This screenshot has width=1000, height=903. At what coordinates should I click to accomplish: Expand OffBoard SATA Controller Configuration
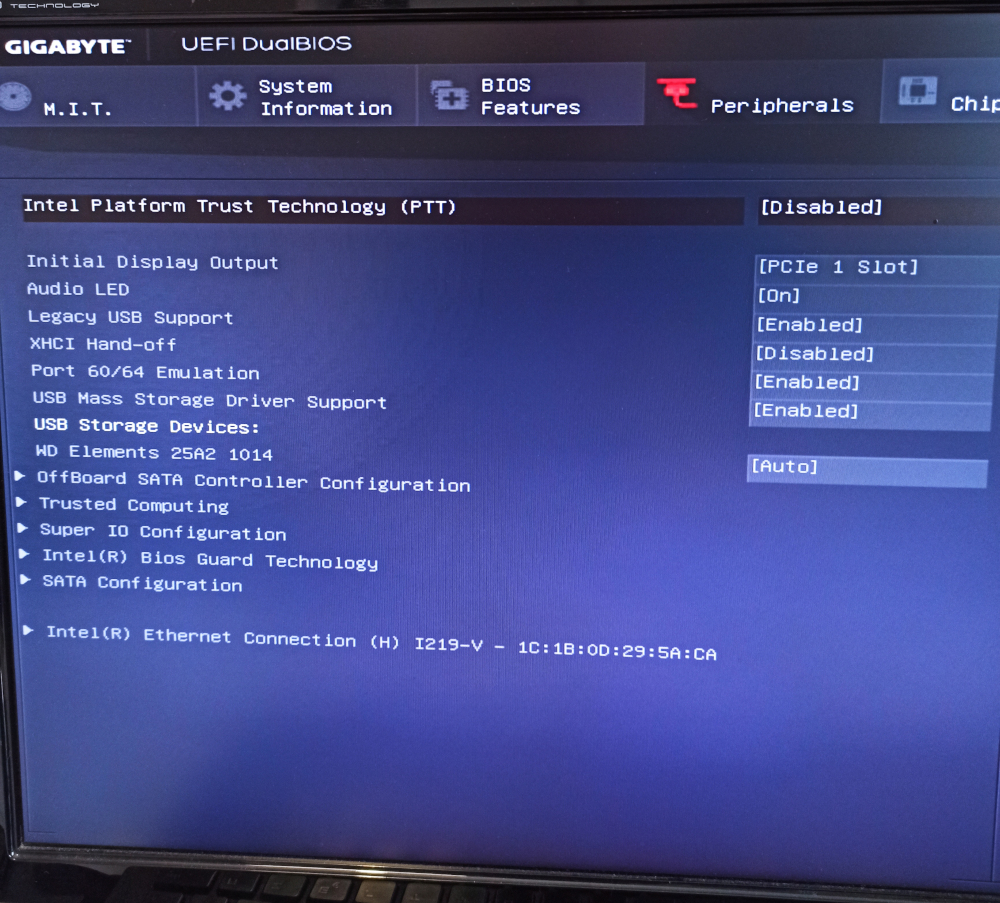click(x=252, y=481)
